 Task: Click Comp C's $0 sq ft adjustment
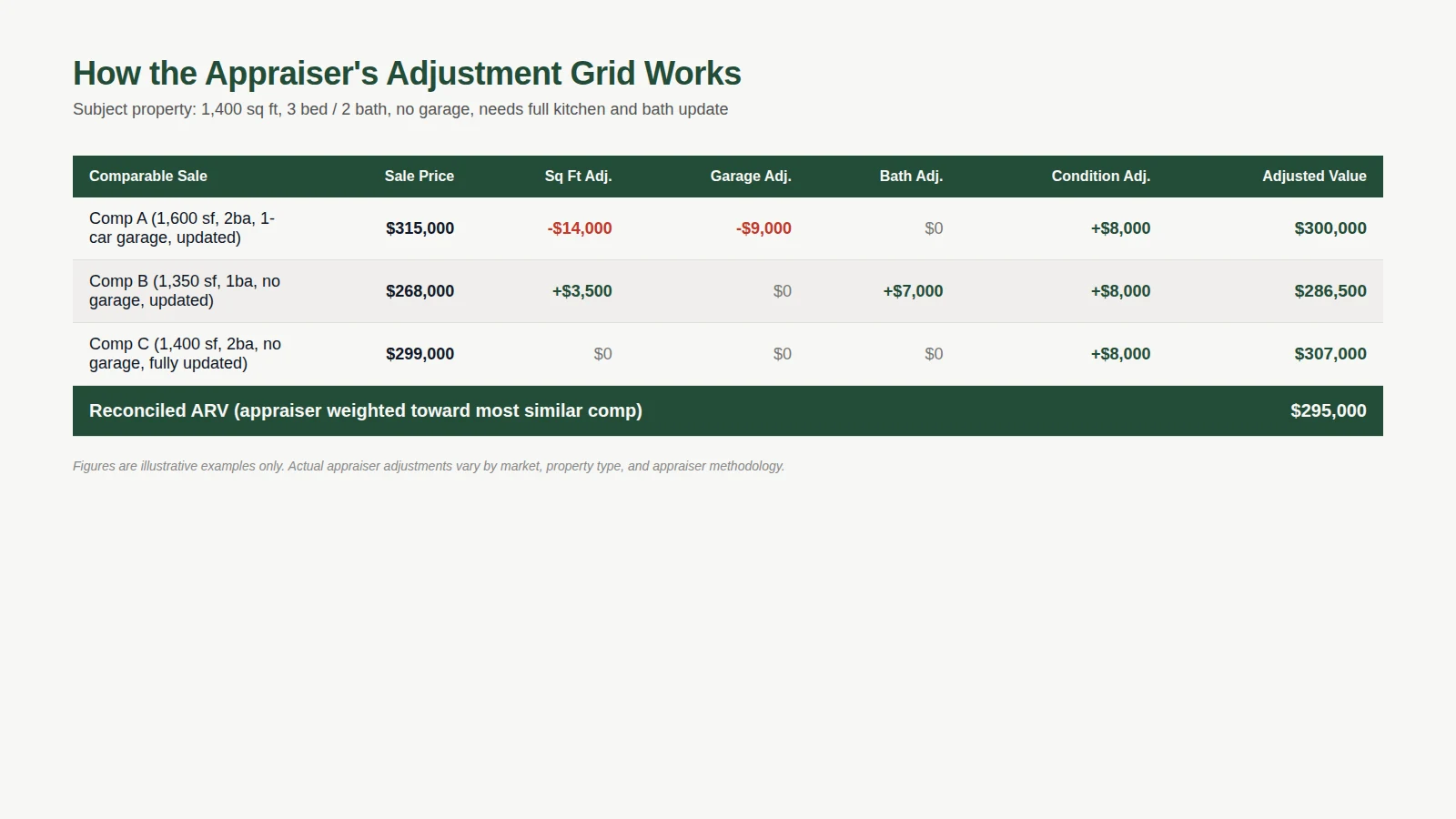point(602,354)
